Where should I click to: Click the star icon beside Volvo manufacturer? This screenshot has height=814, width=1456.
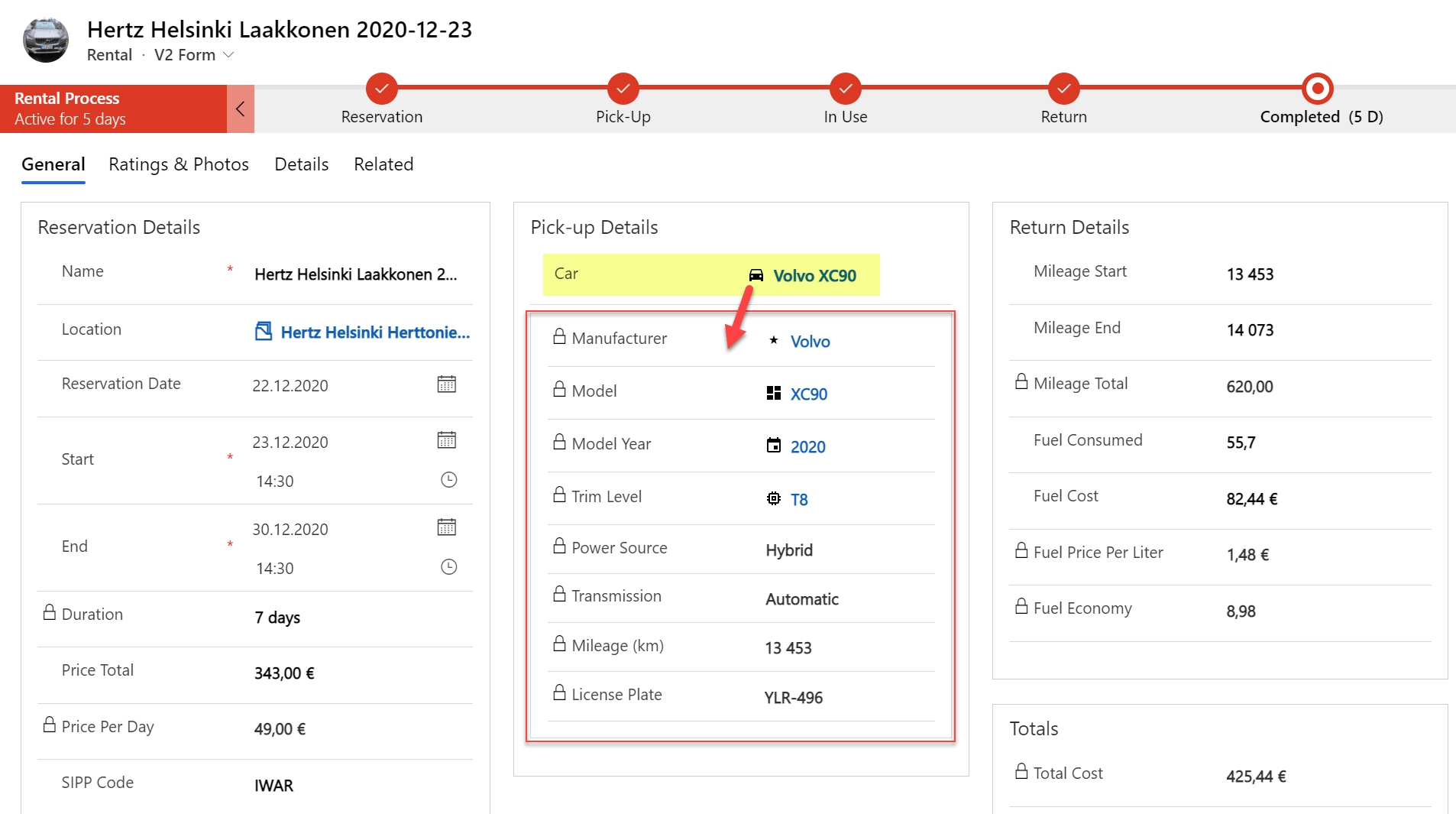pos(774,340)
